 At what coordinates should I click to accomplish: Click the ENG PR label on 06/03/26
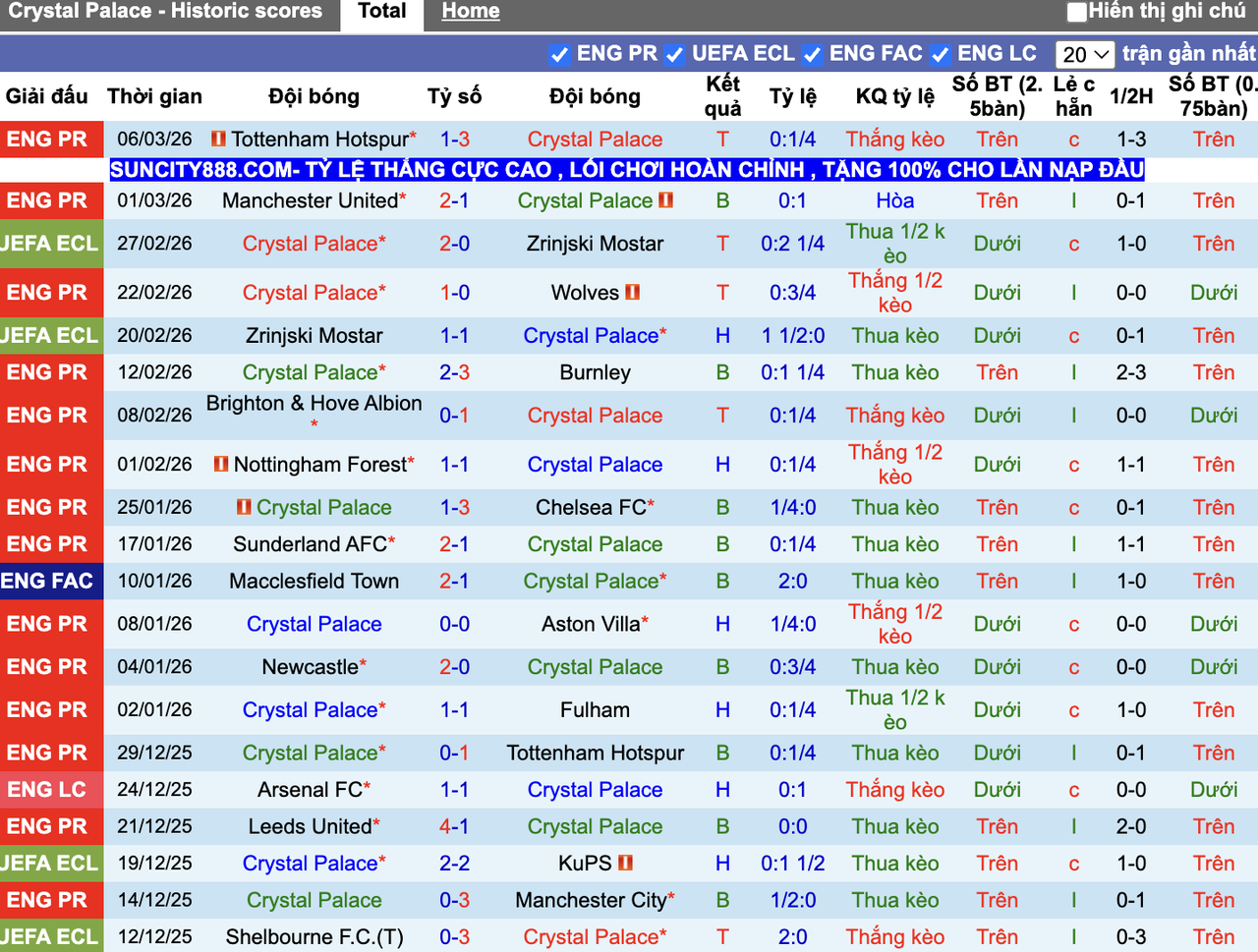point(51,140)
